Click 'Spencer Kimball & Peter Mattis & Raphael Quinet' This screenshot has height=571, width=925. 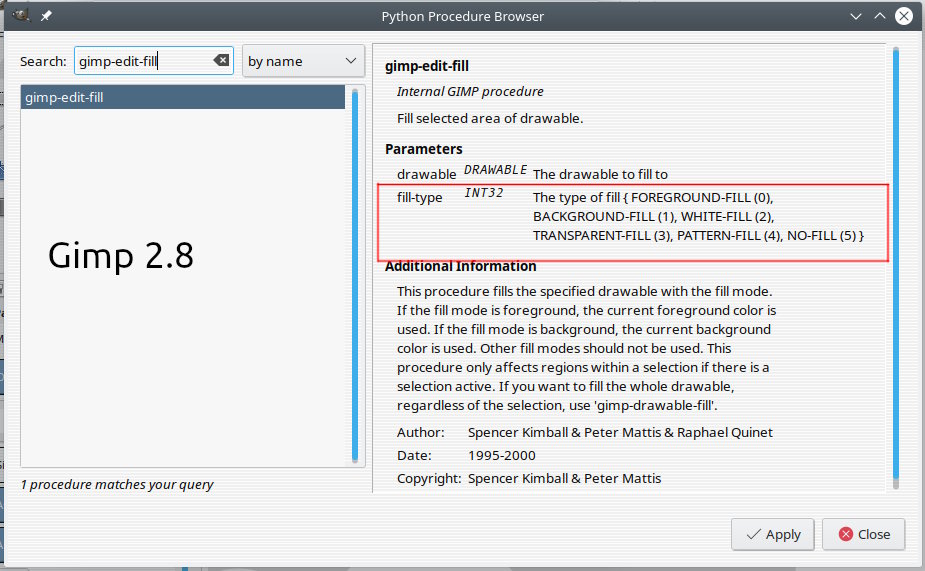tap(620, 432)
